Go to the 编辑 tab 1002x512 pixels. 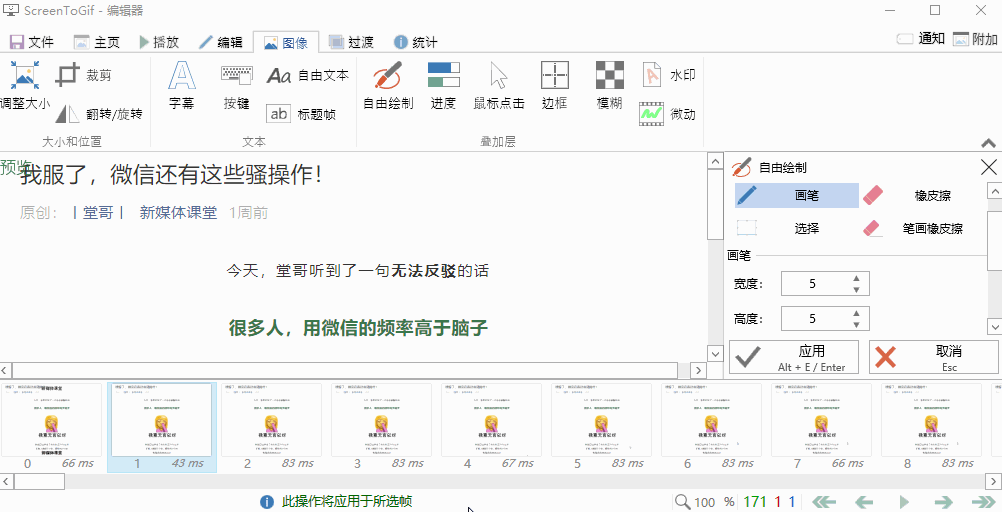coord(220,43)
